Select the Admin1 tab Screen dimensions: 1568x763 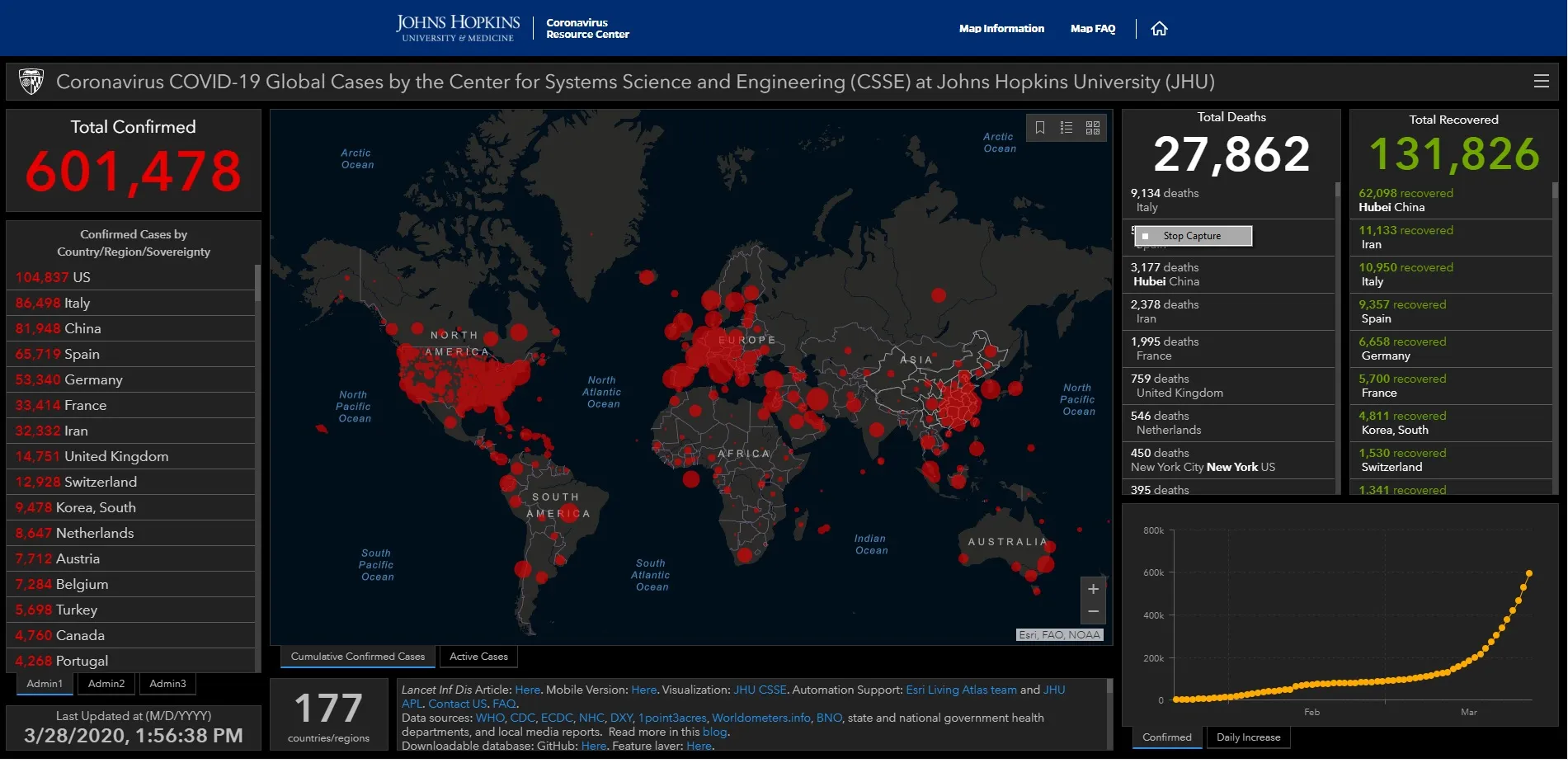pyautogui.click(x=45, y=684)
